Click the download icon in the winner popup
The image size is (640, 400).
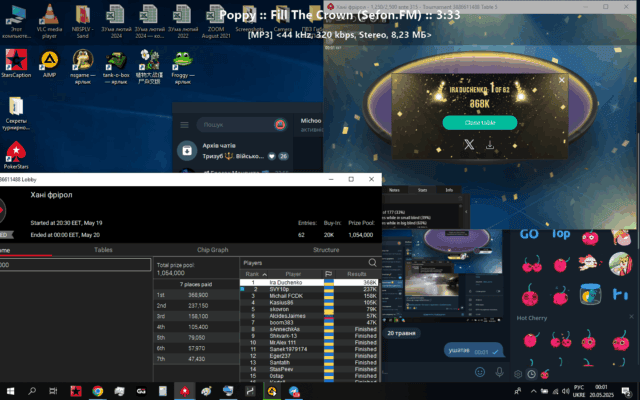point(491,145)
